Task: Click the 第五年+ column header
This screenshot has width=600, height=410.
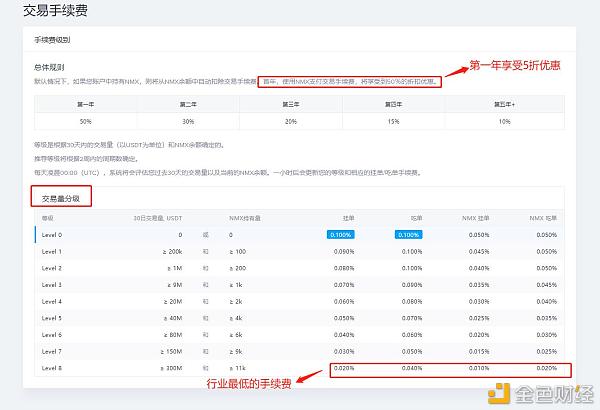Action: pos(504,104)
